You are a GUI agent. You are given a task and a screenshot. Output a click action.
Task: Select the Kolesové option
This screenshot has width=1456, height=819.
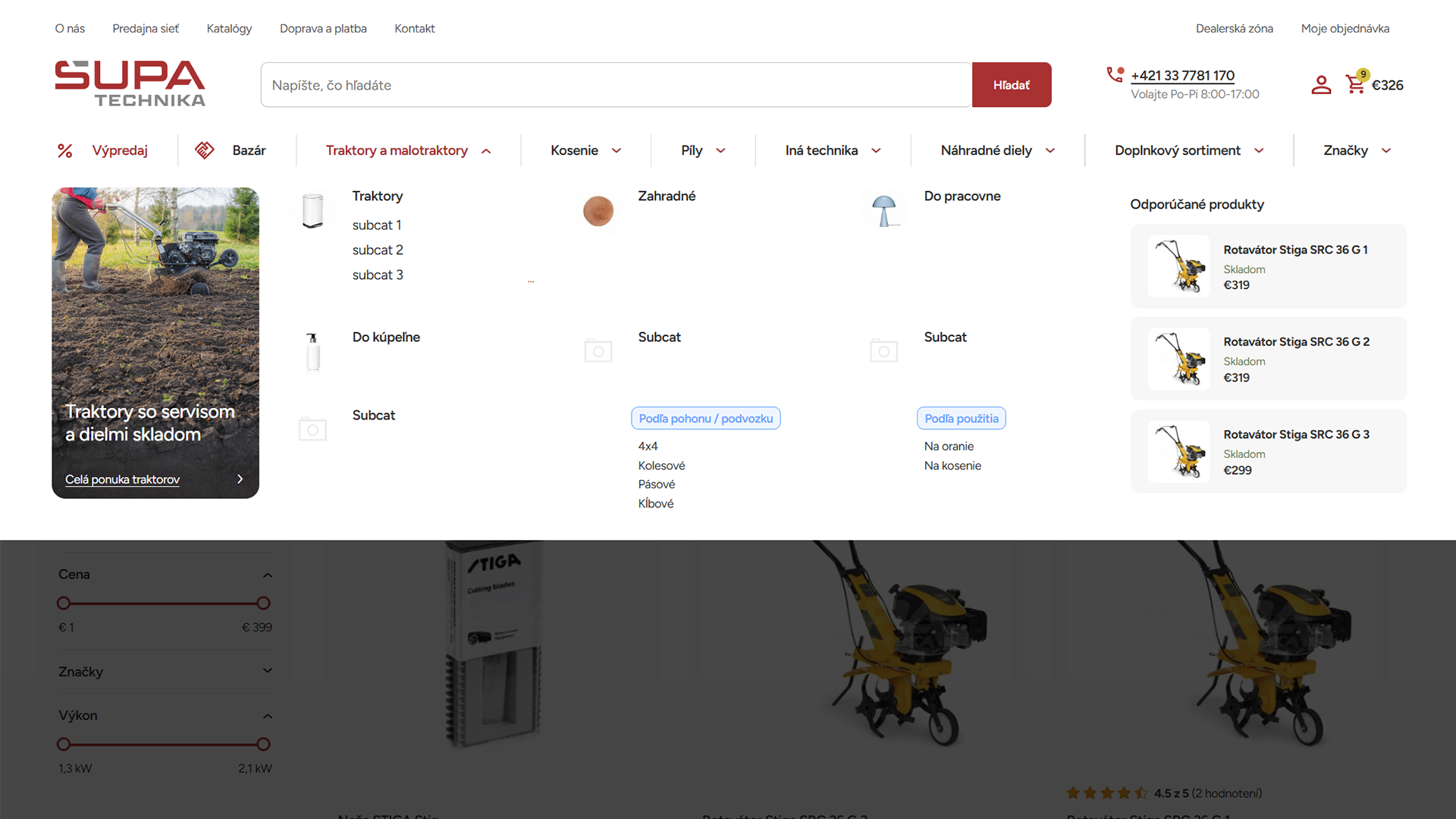tap(661, 466)
